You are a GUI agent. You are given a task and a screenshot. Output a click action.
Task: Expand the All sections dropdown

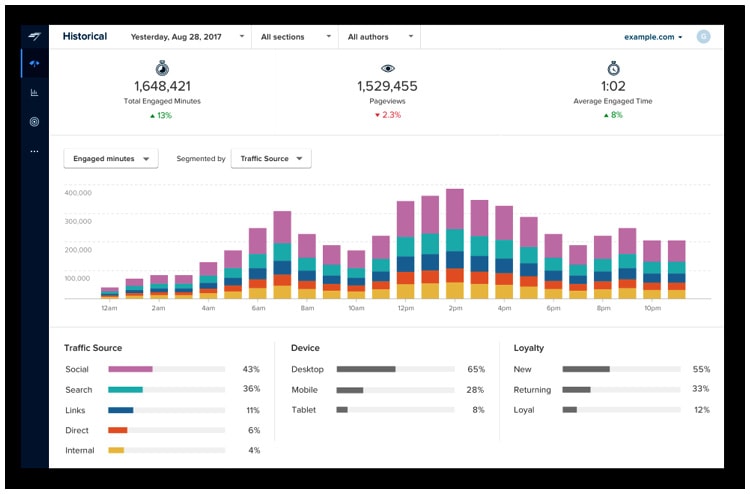pos(296,37)
